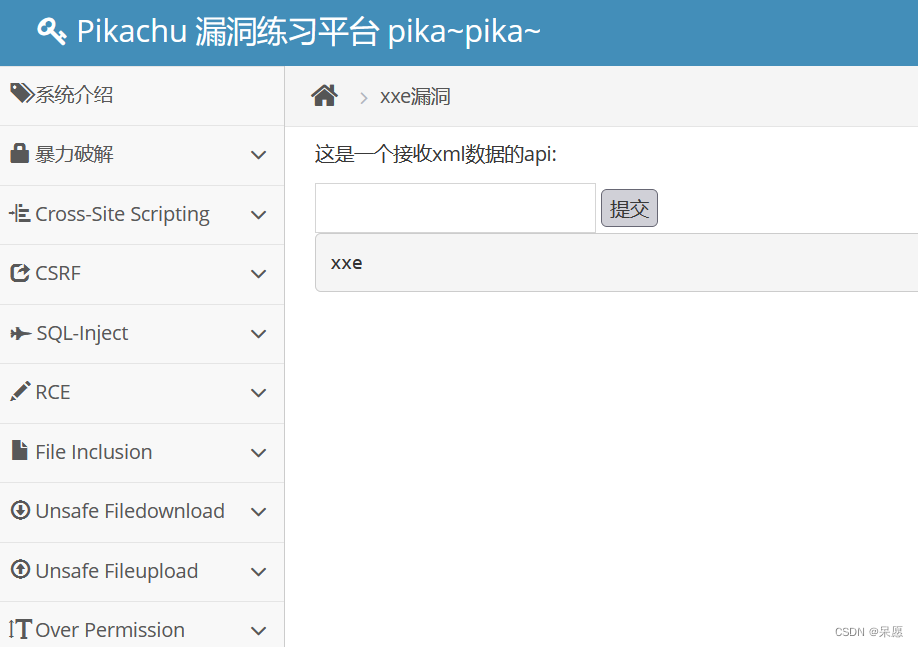This screenshot has height=647, width=918.
Task: Select the upload icon next to Unsafe Fileupload
Action: 19,571
